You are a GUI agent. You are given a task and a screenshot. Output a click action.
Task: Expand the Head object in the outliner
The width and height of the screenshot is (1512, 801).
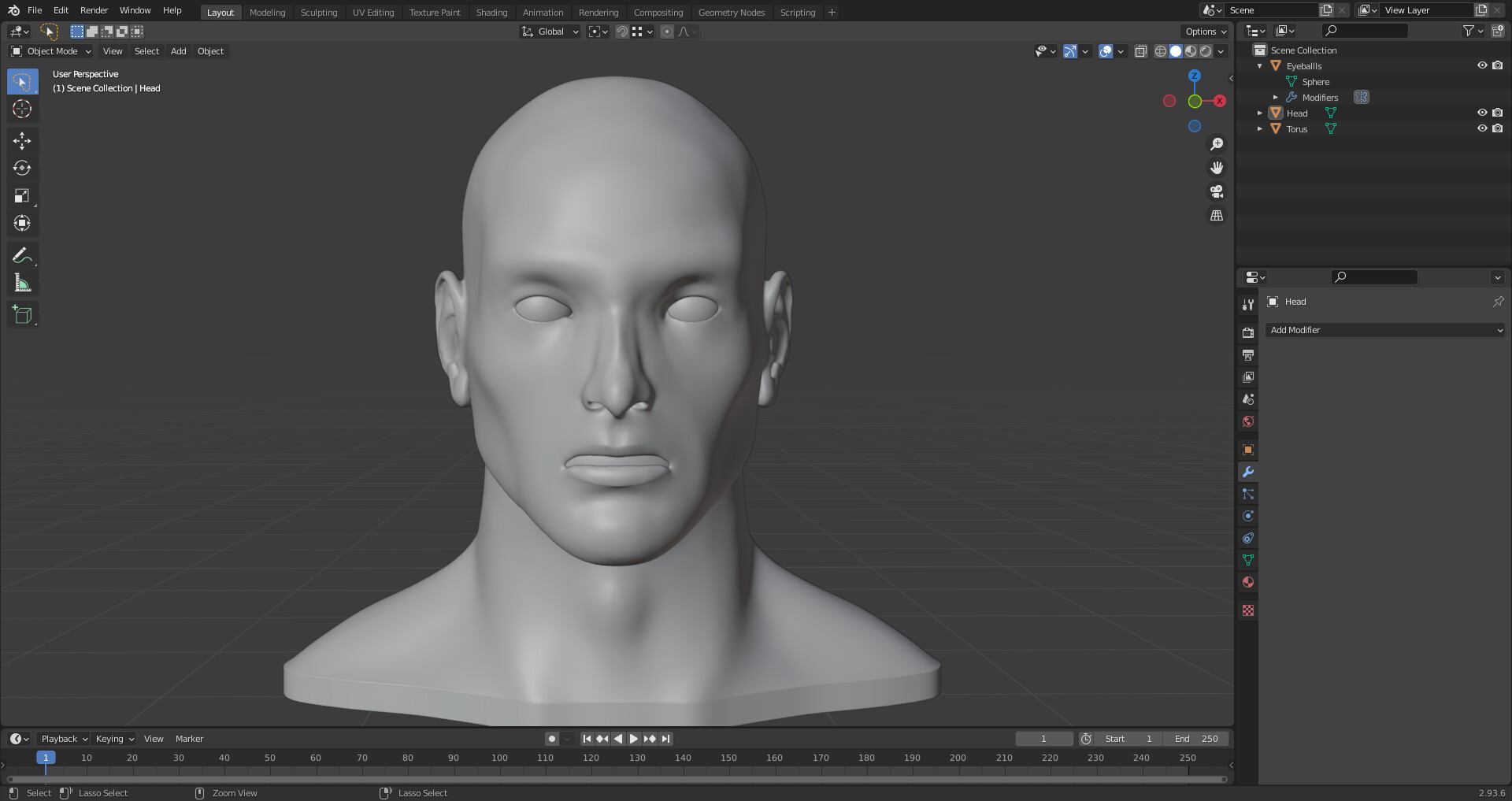(x=1260, y=113)
